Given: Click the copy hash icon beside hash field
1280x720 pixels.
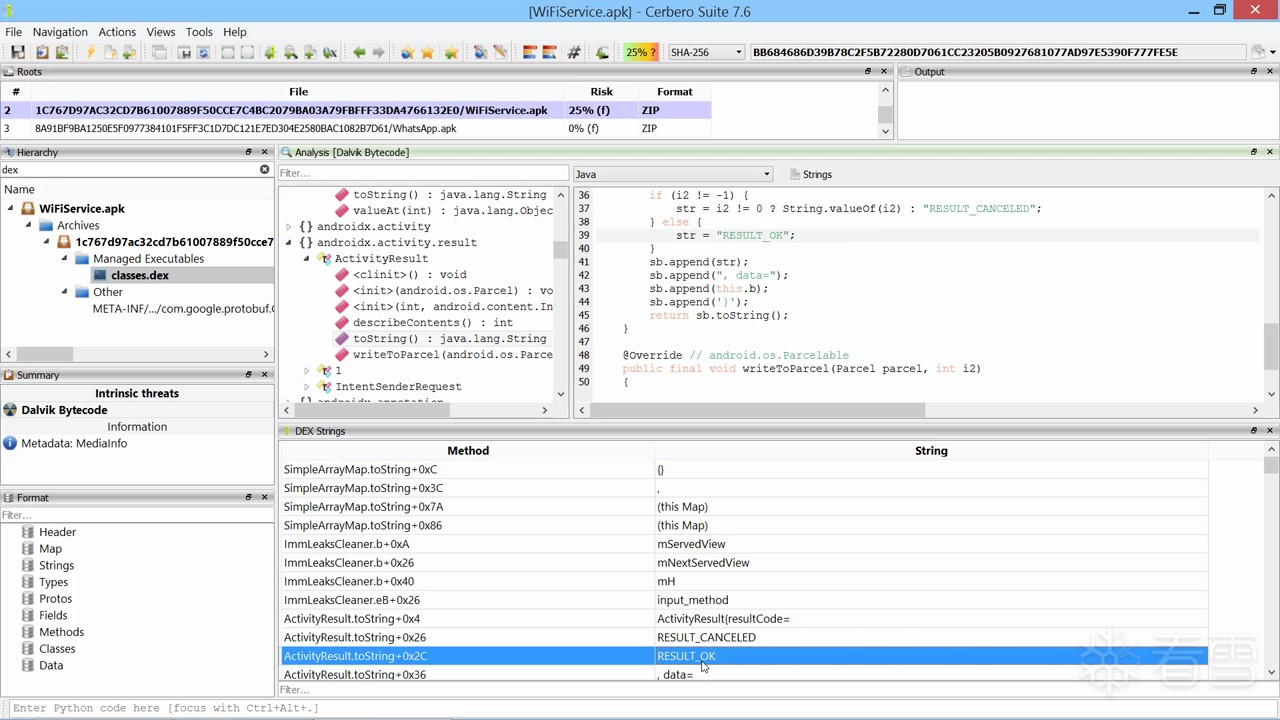Looking at the screenshot, I should pos(1258,53).
